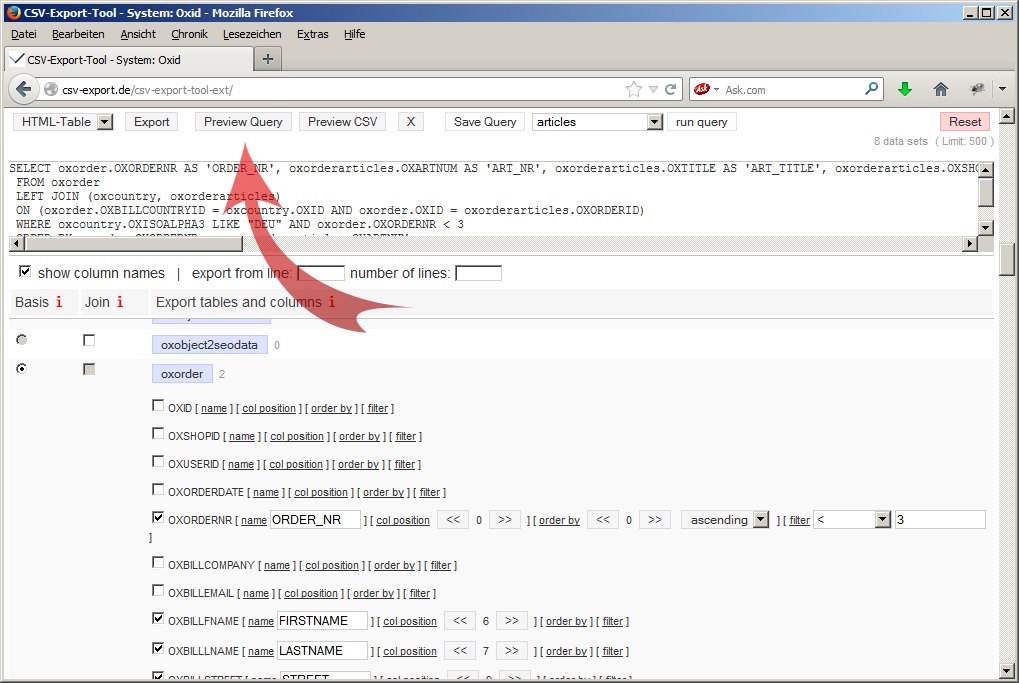
Task: Click the red info icon next to Join
Action: tap(120, 302)
